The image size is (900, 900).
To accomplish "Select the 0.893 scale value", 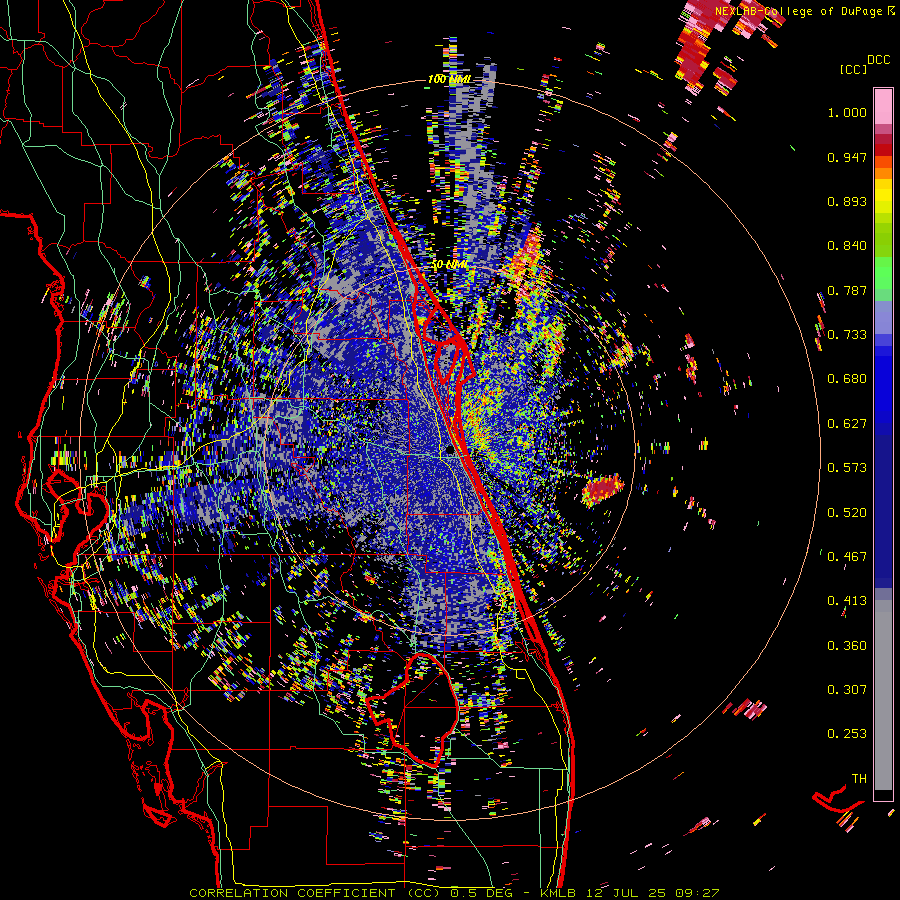I will tap(847, 201).
